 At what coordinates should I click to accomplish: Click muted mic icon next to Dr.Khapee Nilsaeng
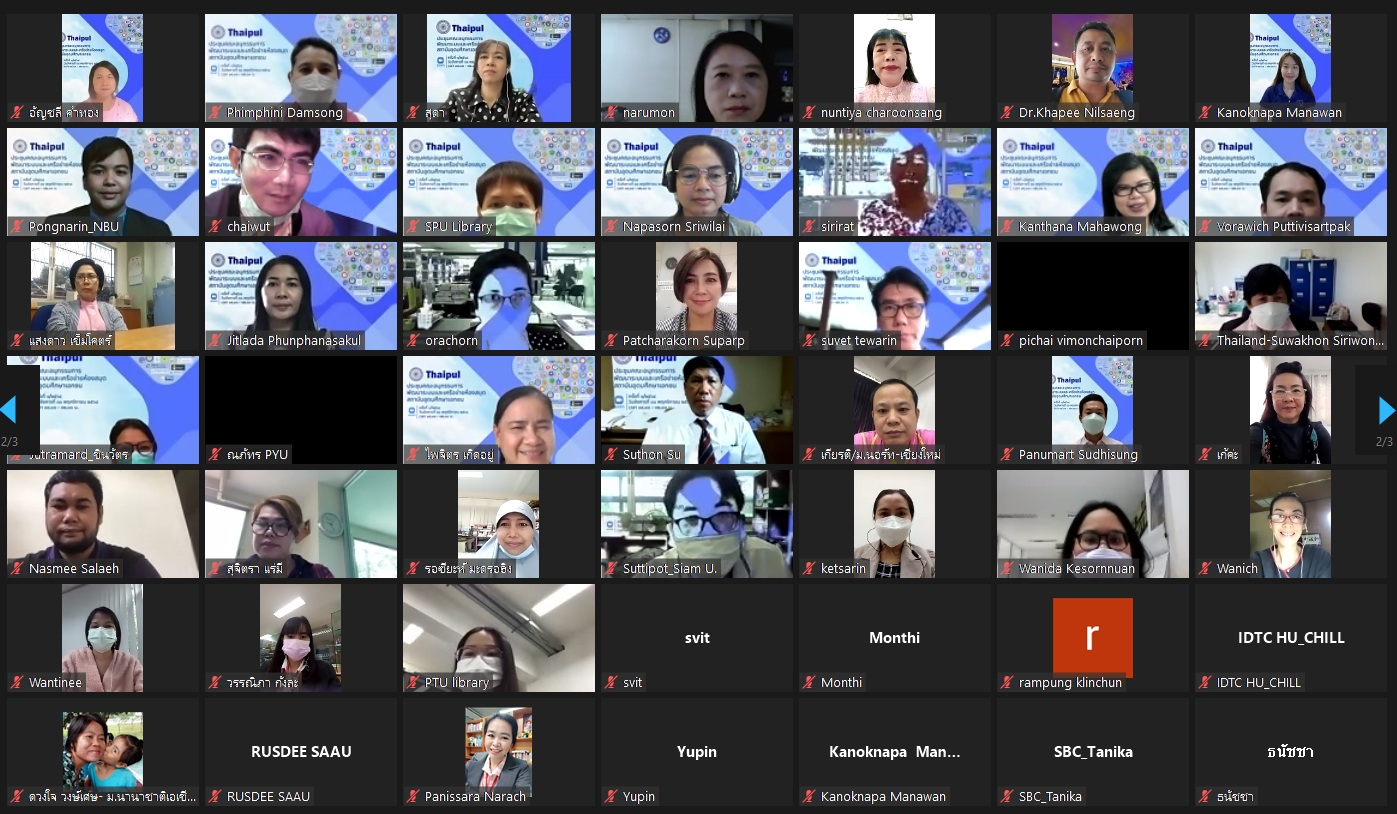[x=1007, y=113]
